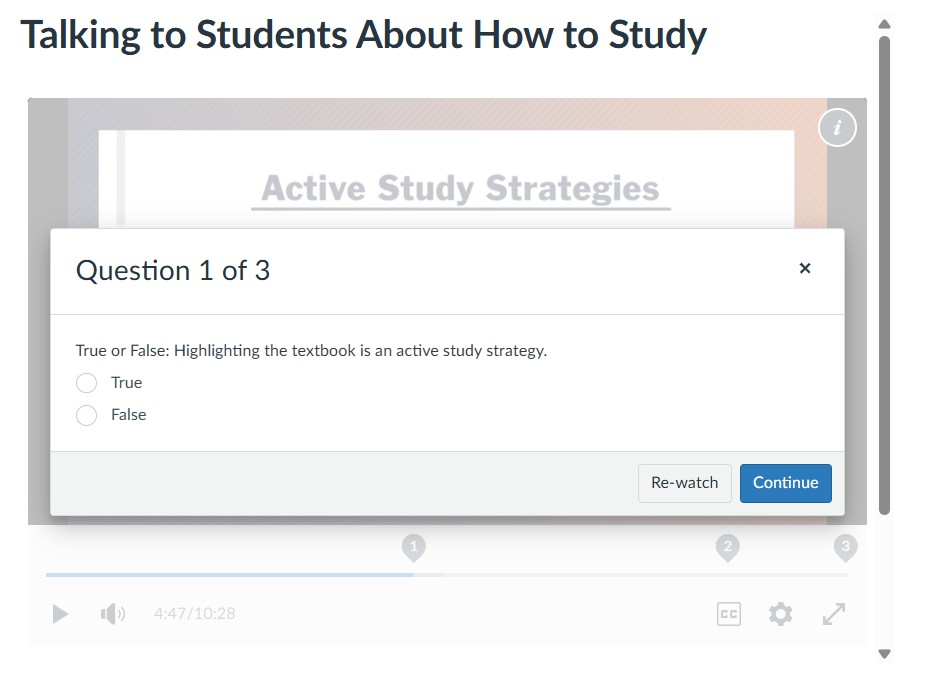Click the video progress bar
This screenshot has width=930, height=678.
click(x=447, y=575)
